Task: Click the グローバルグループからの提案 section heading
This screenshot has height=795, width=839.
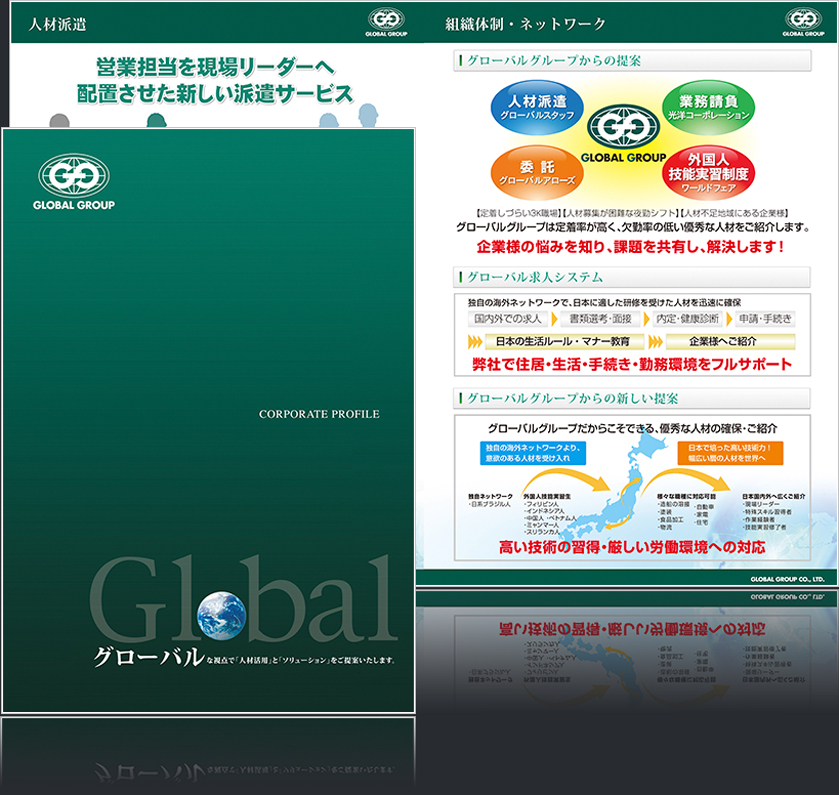Action: 554,60
